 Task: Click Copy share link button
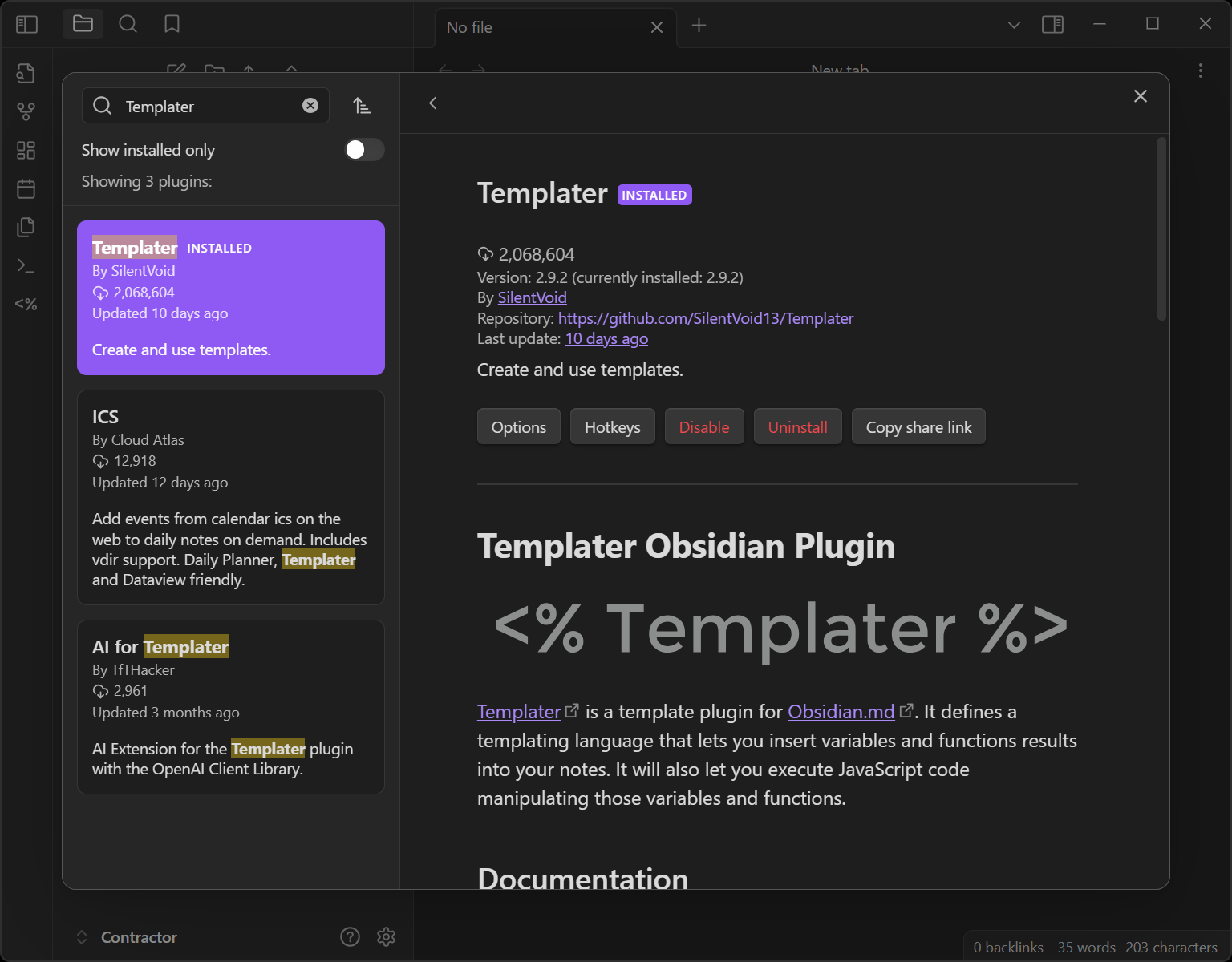pos(918,426)
